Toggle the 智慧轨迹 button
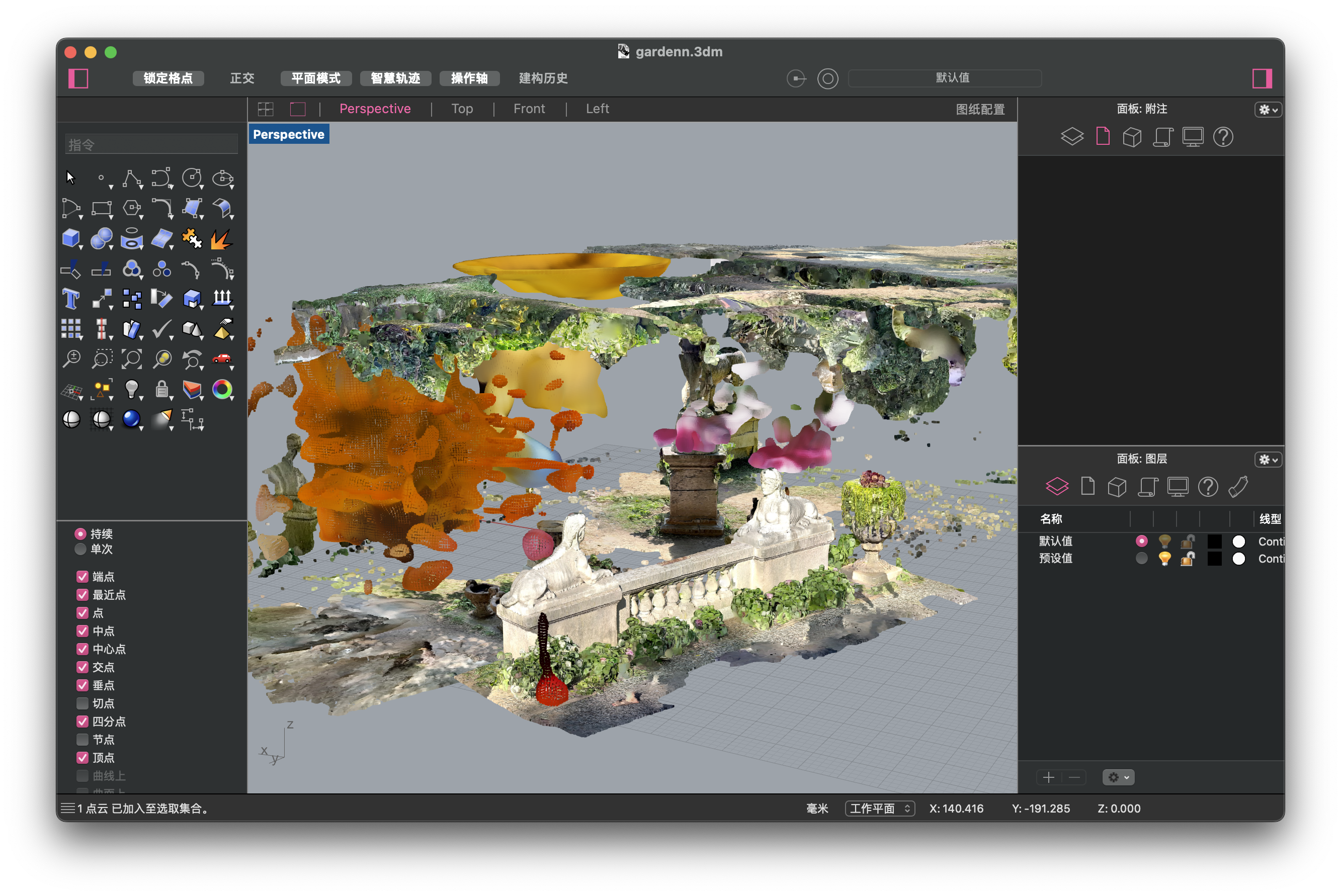The image size is (1341, 896). coord(395,78)
